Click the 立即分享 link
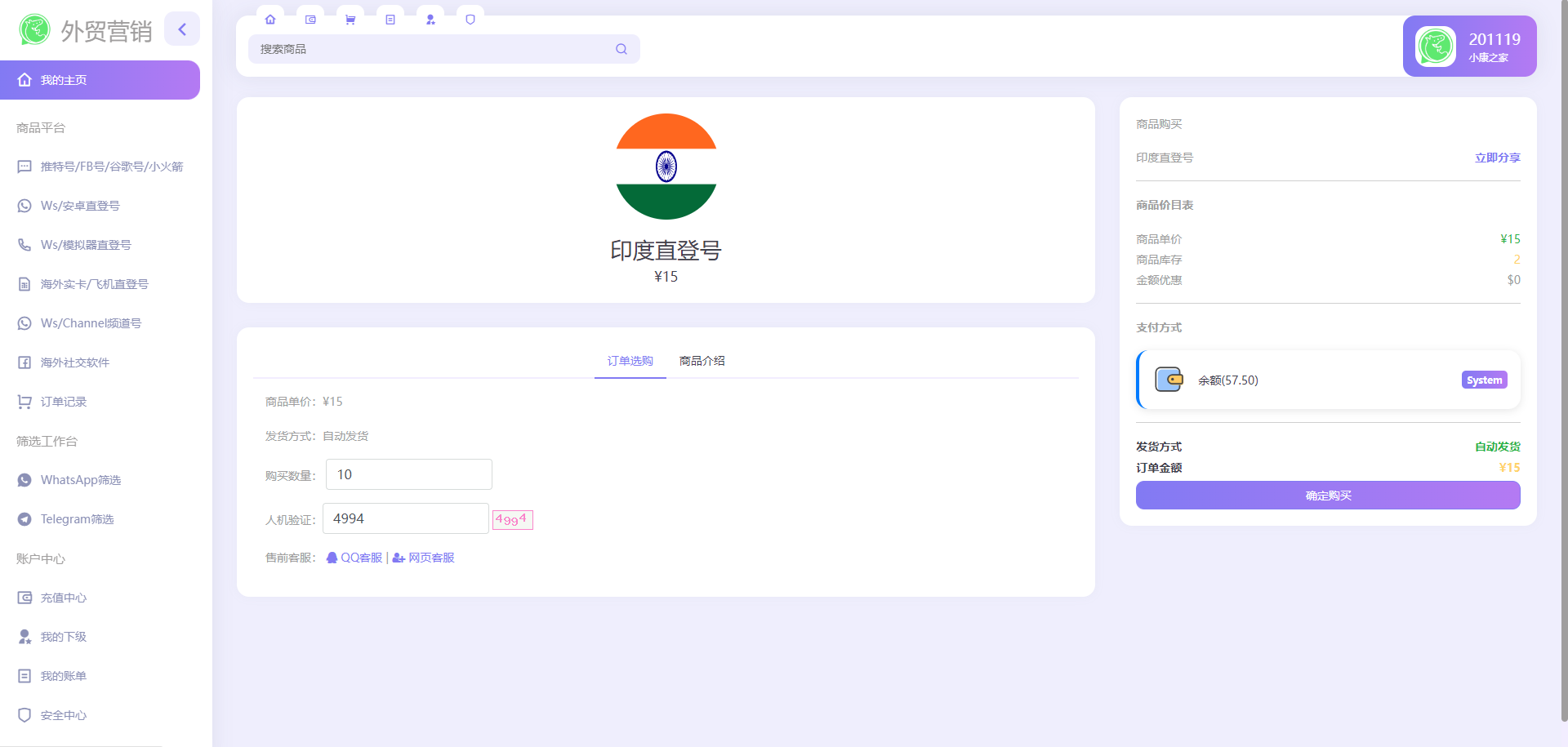1568x747 pixels. click(x=1497, y=158)
